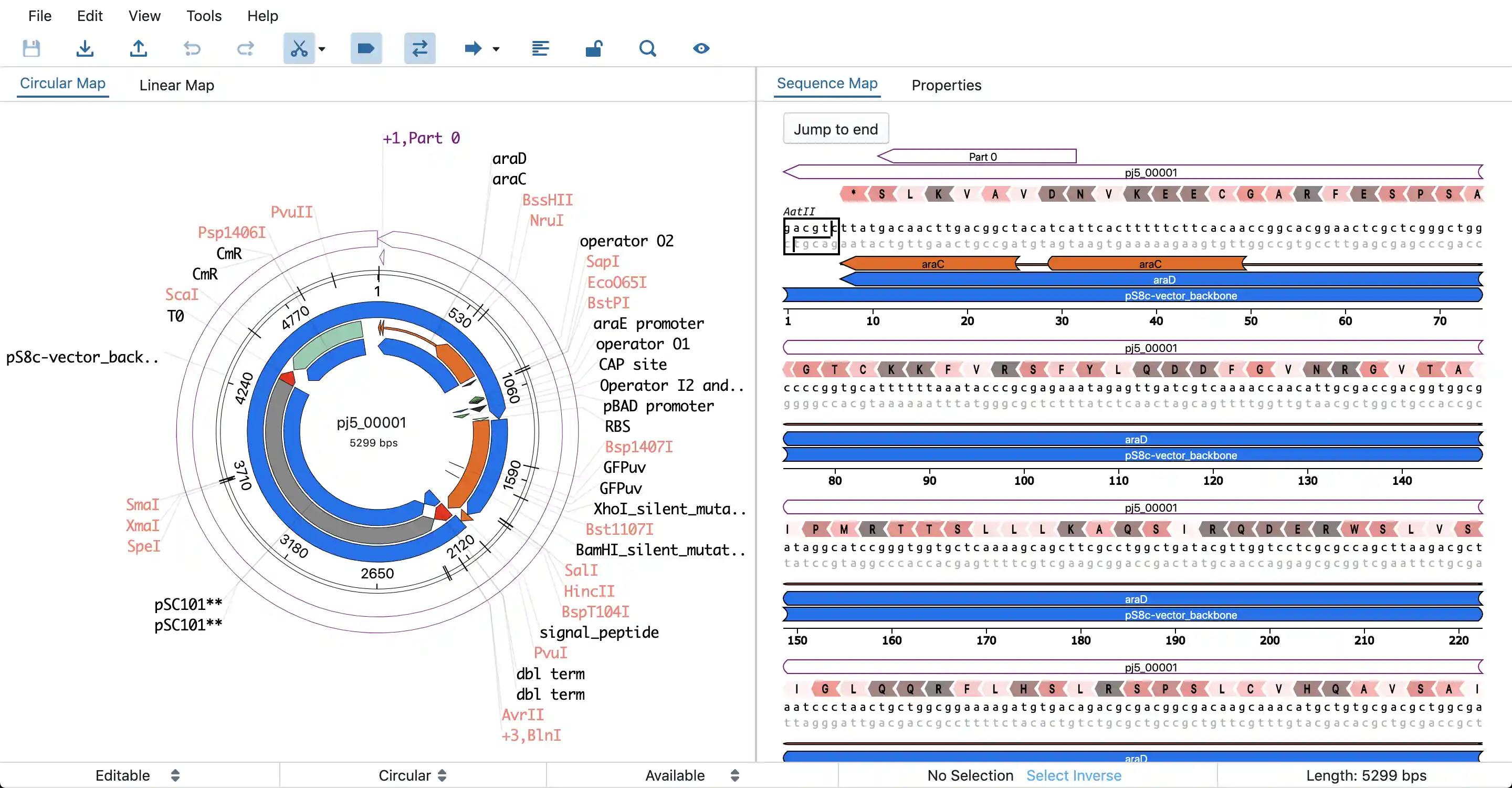
Task: Undo the last action
Action: point(192,48)
